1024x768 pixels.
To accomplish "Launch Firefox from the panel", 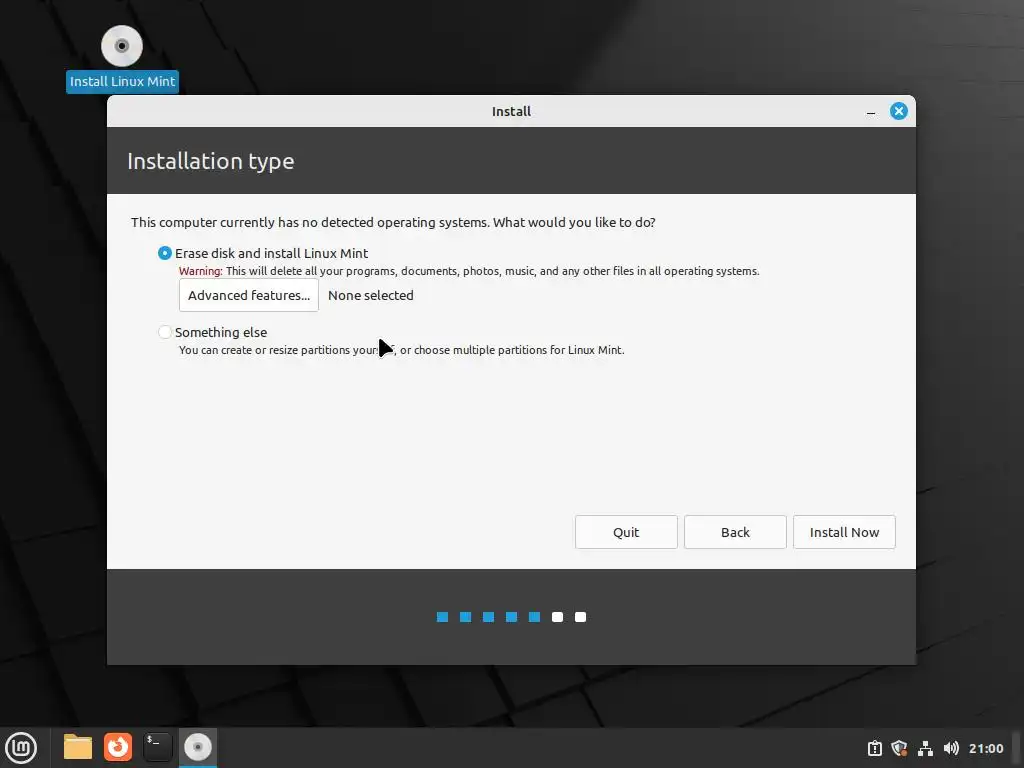I will [x=118, y=747].
